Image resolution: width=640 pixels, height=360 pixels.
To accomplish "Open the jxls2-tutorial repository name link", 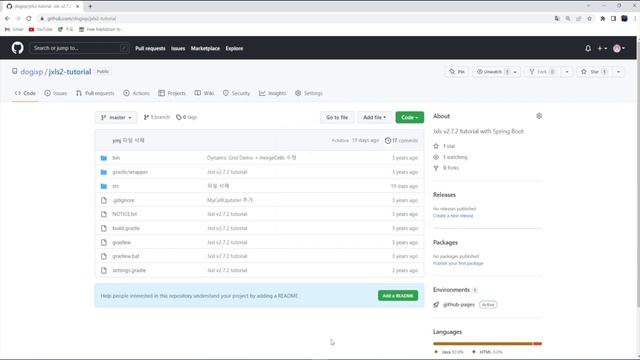I will tap(70, 72).
